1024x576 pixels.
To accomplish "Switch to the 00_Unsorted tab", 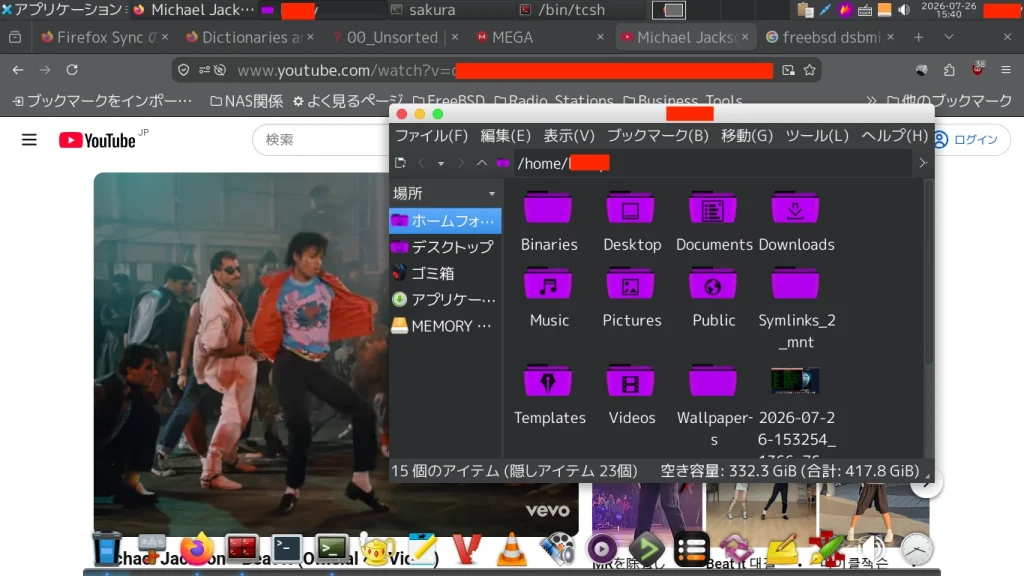I will [392, 37].
